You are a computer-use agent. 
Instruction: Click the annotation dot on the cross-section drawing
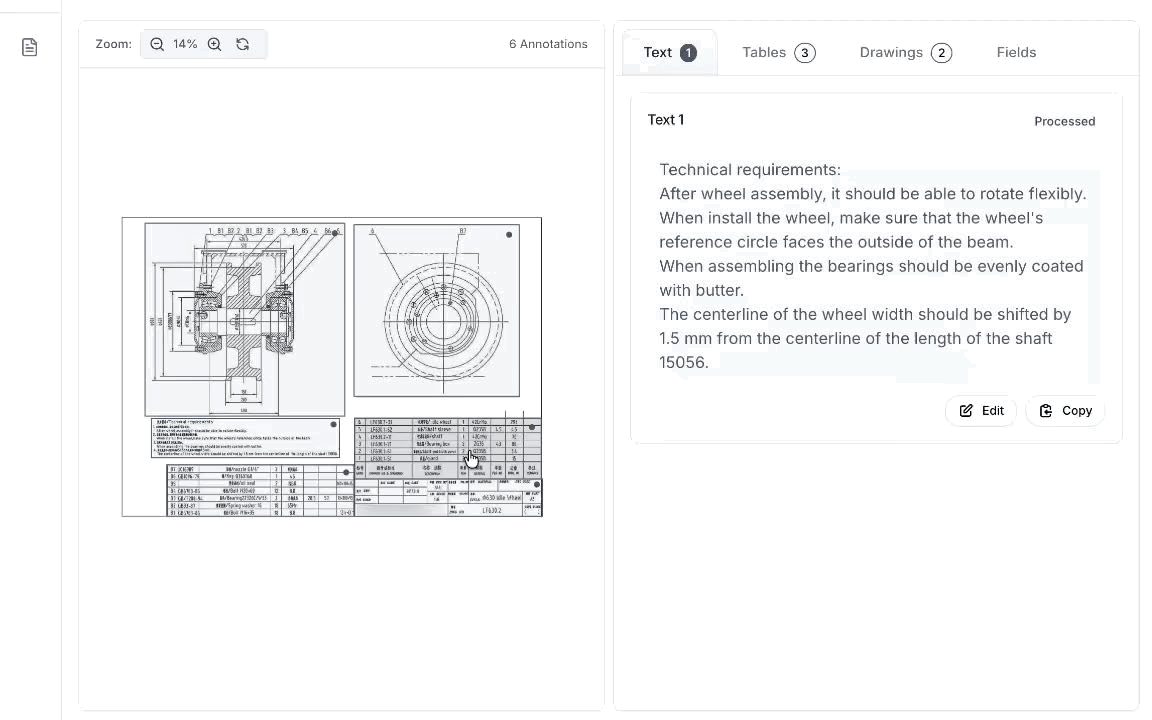click(335, 233)
